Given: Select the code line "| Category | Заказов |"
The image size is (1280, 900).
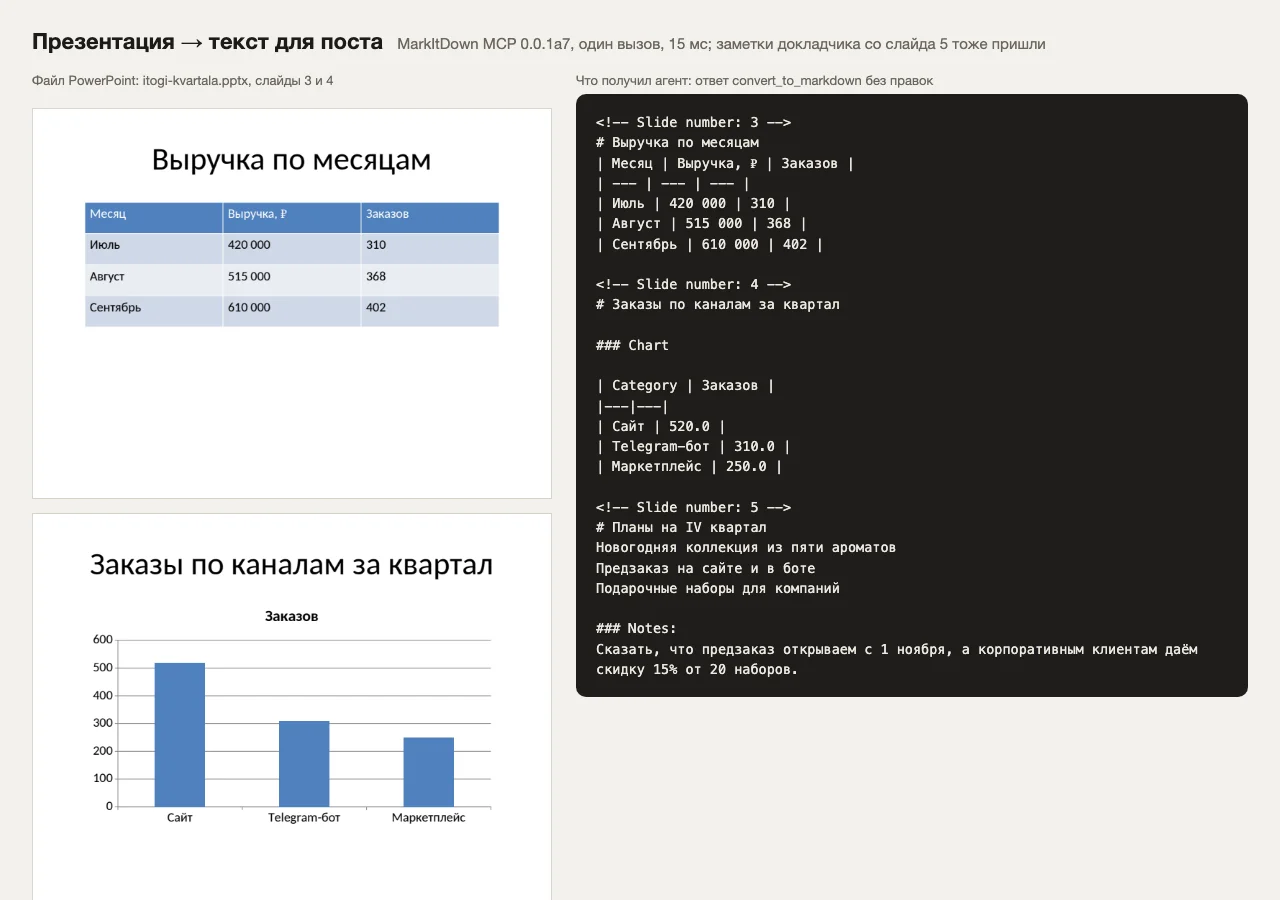Looking at the screenshot, I should pyautogui.click(x=685, y=385).
